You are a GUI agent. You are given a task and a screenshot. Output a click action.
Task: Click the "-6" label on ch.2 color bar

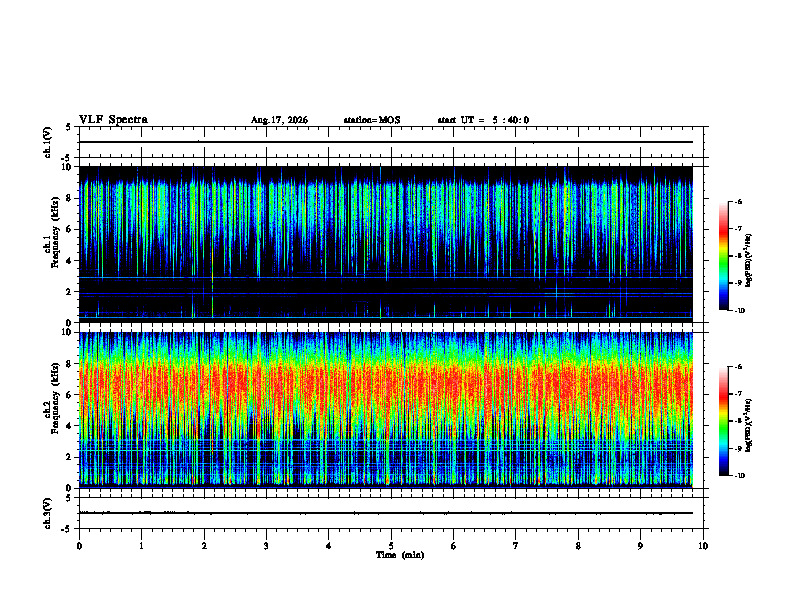[x=738, y=367]
